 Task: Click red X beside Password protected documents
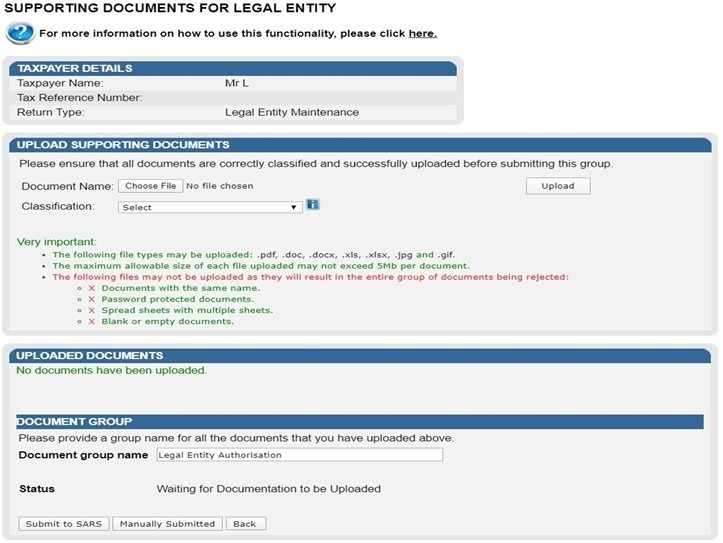tap(92, 299)
